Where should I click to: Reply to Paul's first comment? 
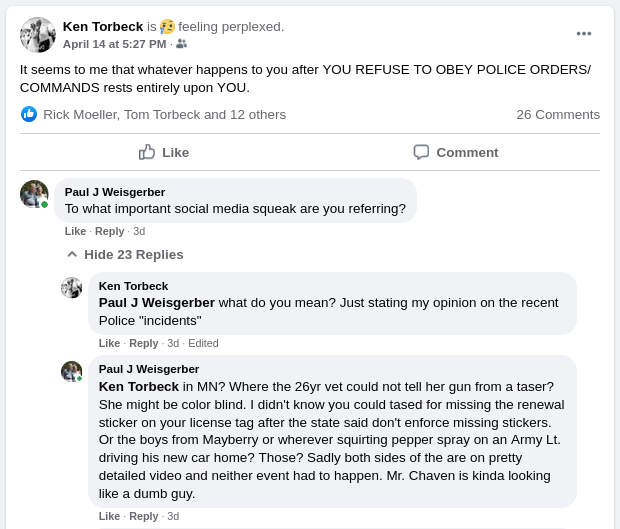[110, 231]
